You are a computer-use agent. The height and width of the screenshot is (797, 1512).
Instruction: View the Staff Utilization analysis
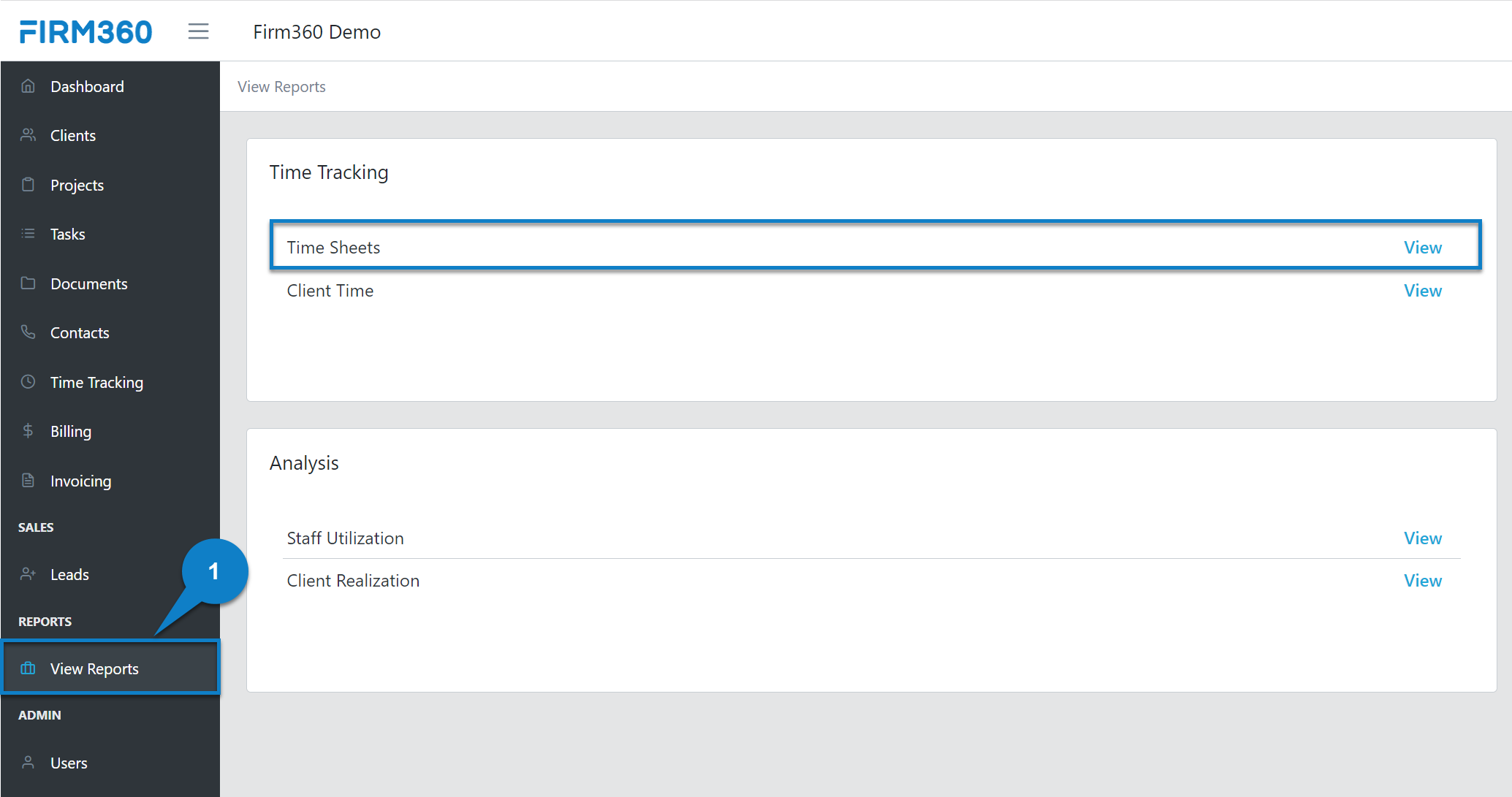coord(1422,538)
